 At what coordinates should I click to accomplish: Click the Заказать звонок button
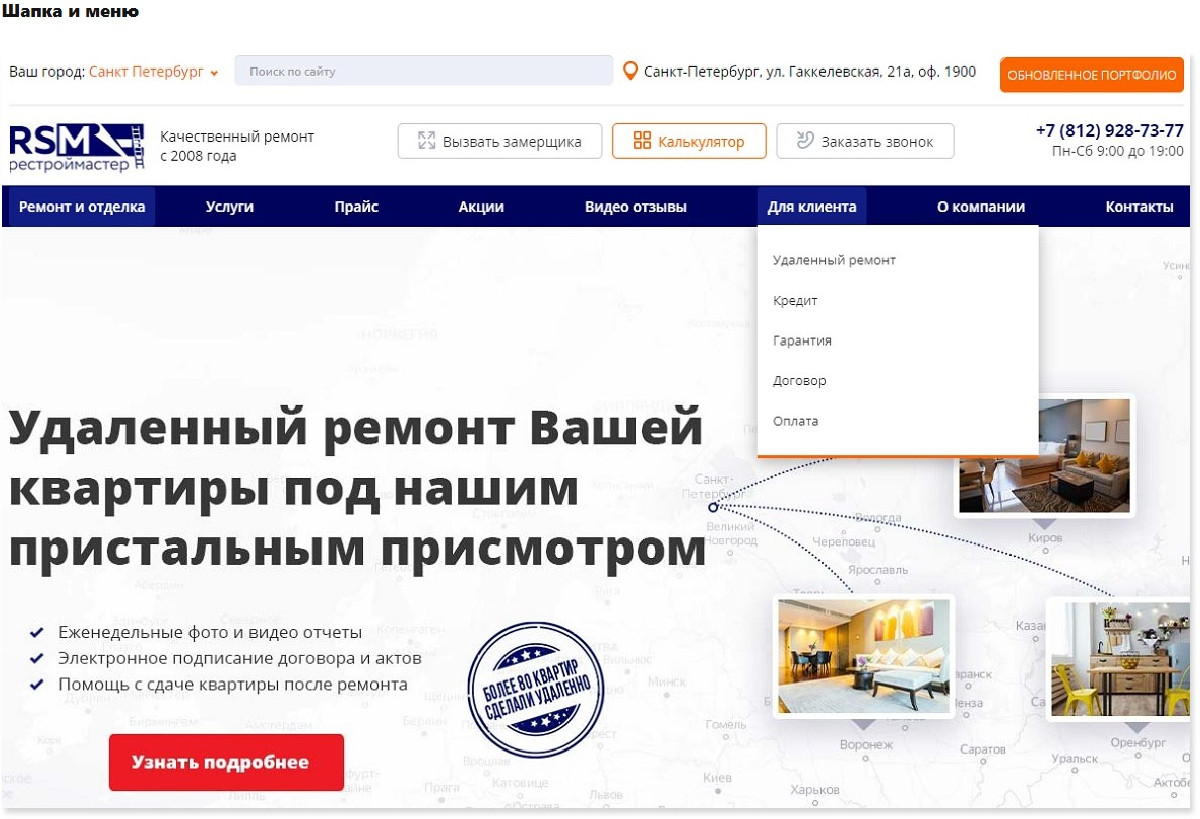865,141
